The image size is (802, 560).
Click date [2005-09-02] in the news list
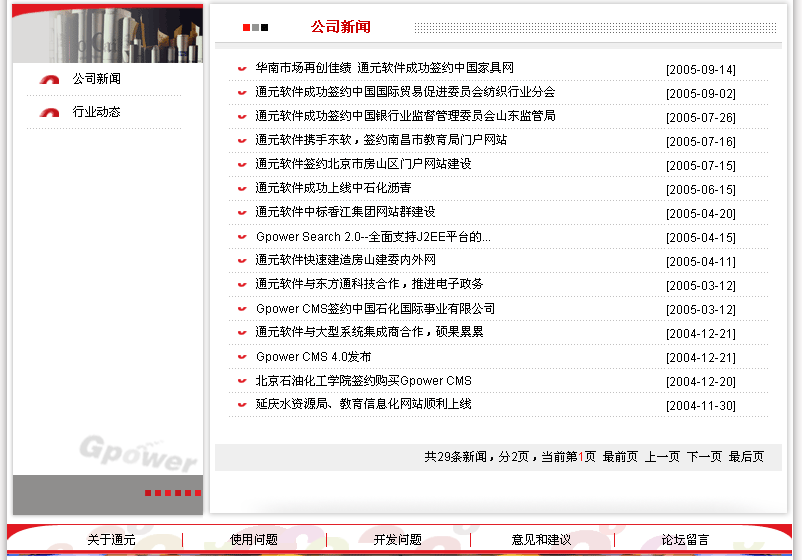tap(701, 94)
